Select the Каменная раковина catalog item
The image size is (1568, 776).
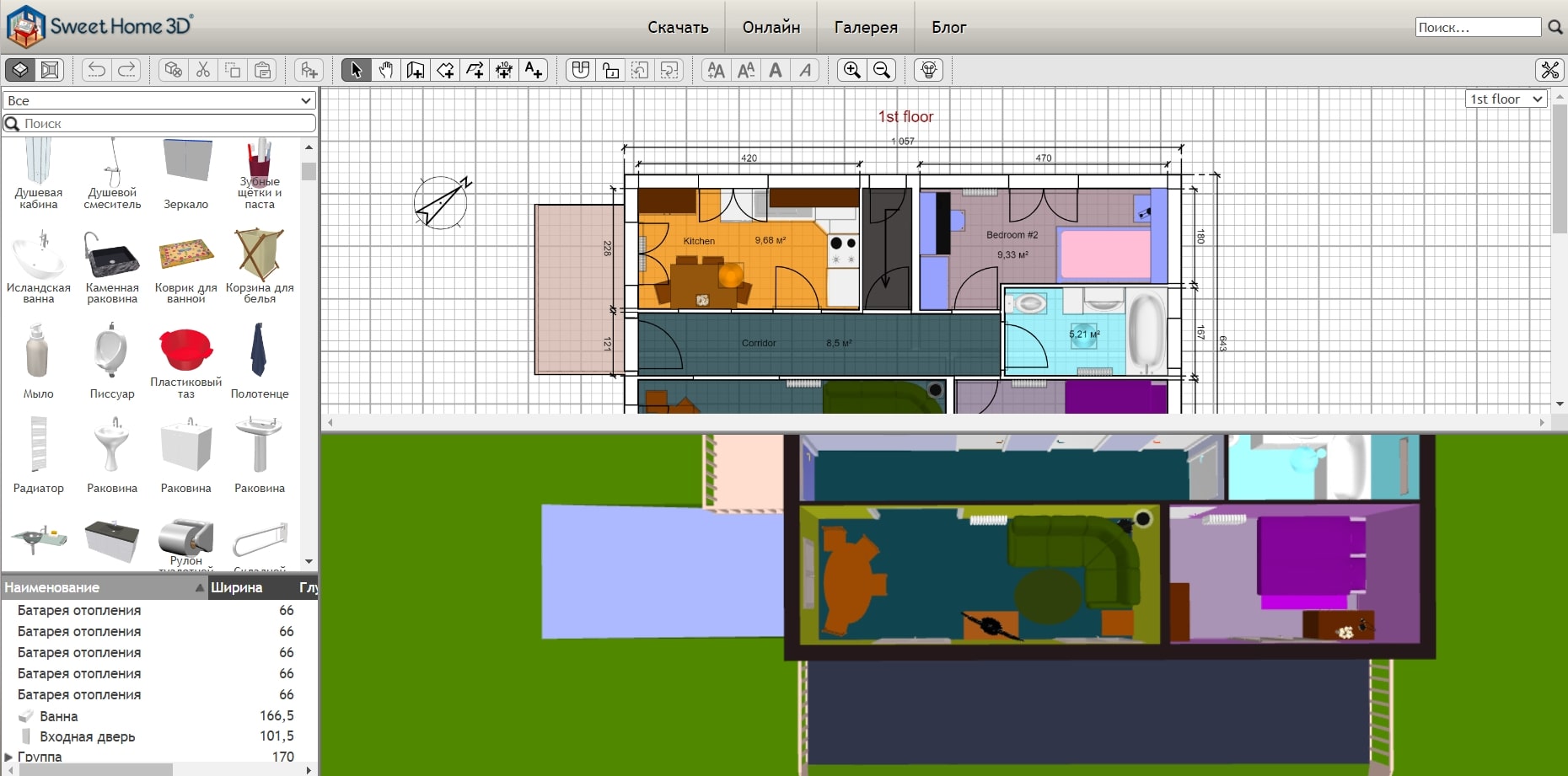(x=112, y=265)
